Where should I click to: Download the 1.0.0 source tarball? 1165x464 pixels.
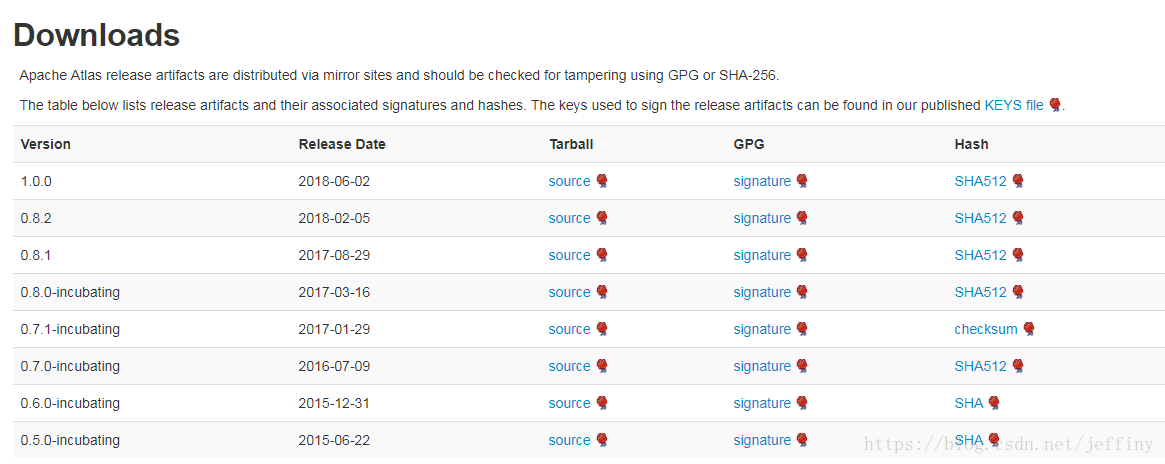tap(569, 181)
